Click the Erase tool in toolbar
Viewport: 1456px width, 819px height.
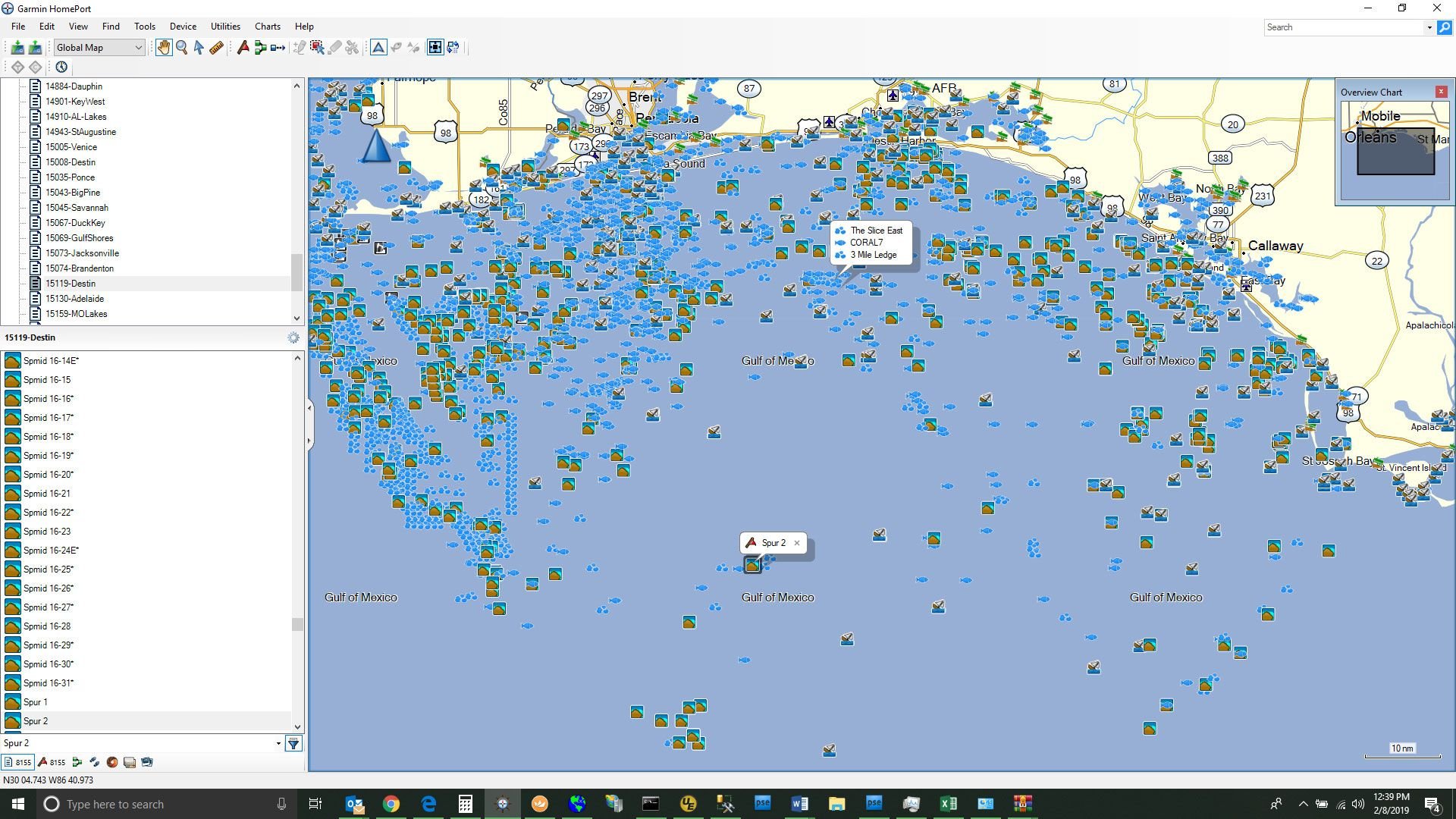click(x=334, y=48)
